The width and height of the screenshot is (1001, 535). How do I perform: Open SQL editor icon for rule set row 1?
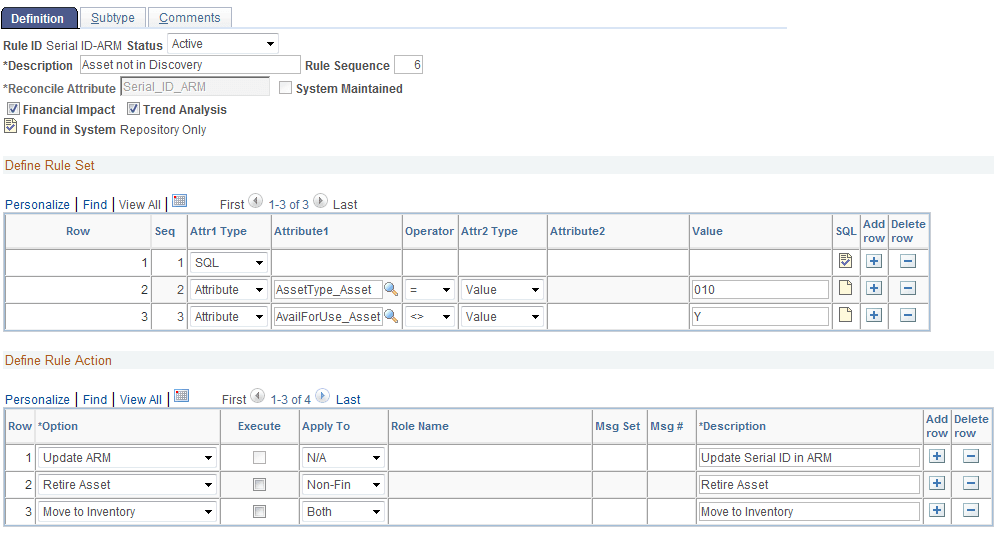(845, 260)
